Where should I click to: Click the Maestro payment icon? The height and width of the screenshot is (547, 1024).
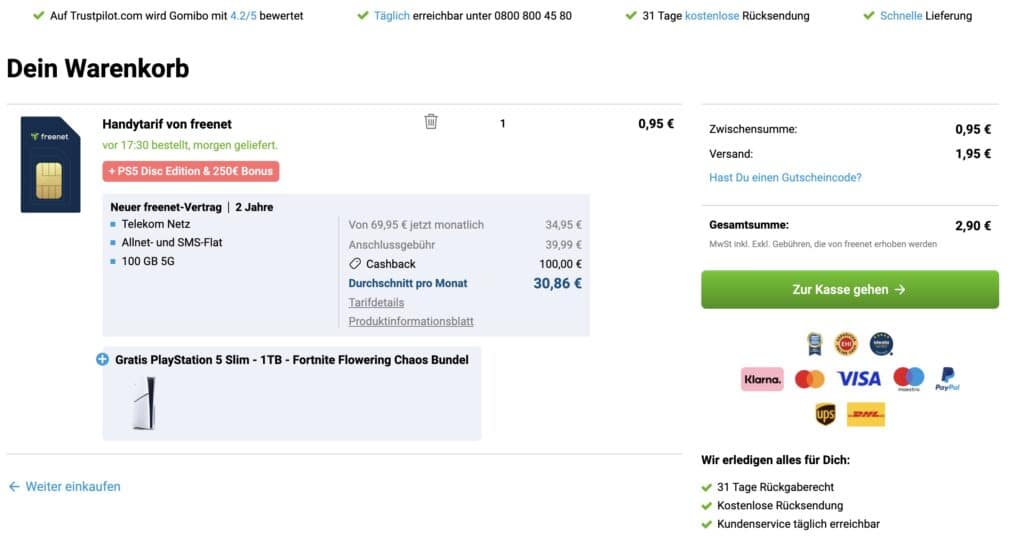[x=908, y=379]
